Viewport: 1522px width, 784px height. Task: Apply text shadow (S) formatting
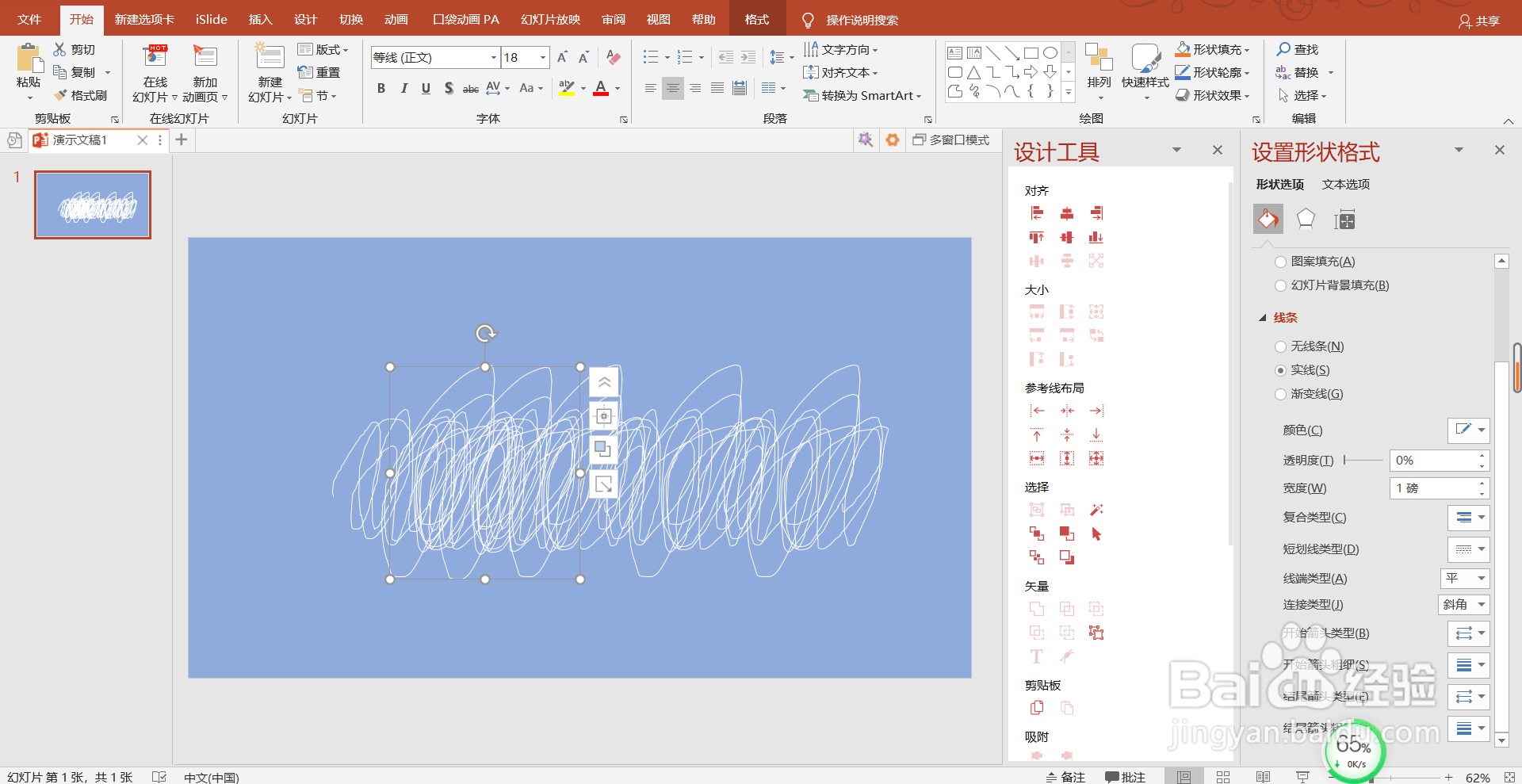pos(449,88)
